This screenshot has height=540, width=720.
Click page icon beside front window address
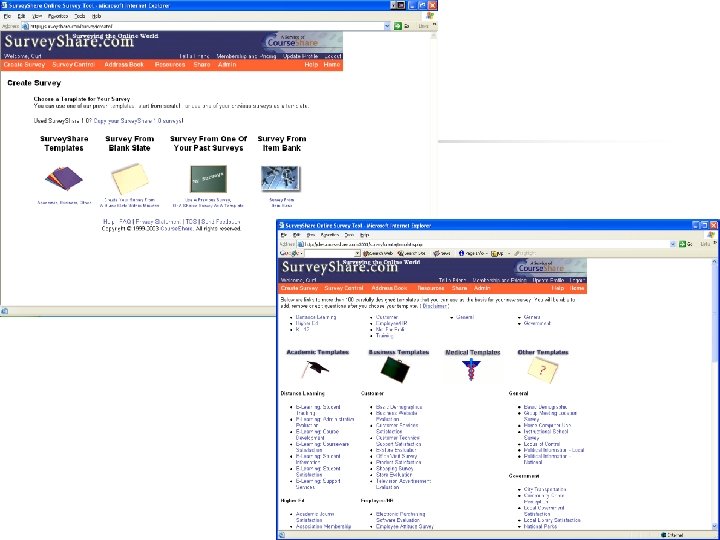pyautogui.click(x=301, y=244)
